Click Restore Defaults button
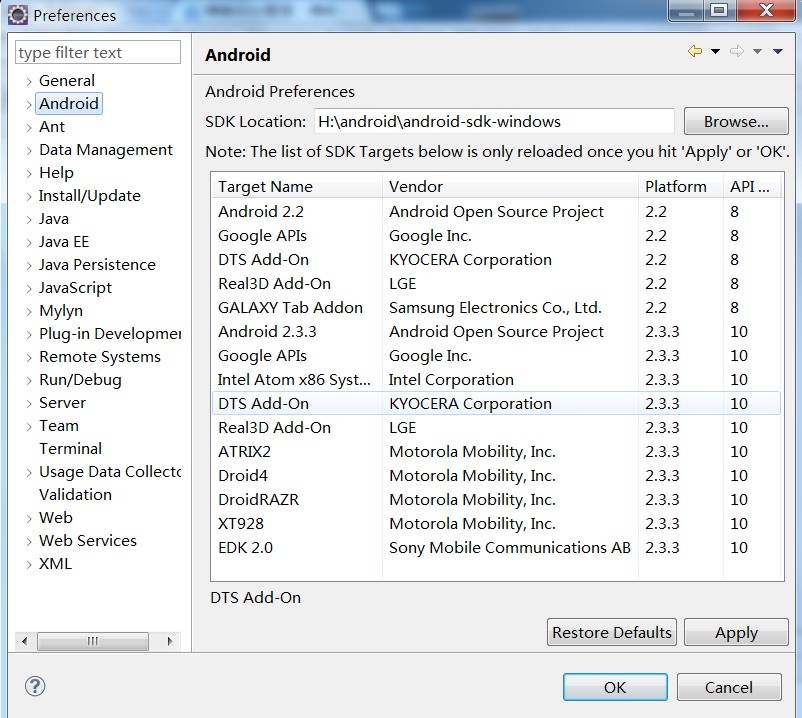 coord(612,632)
